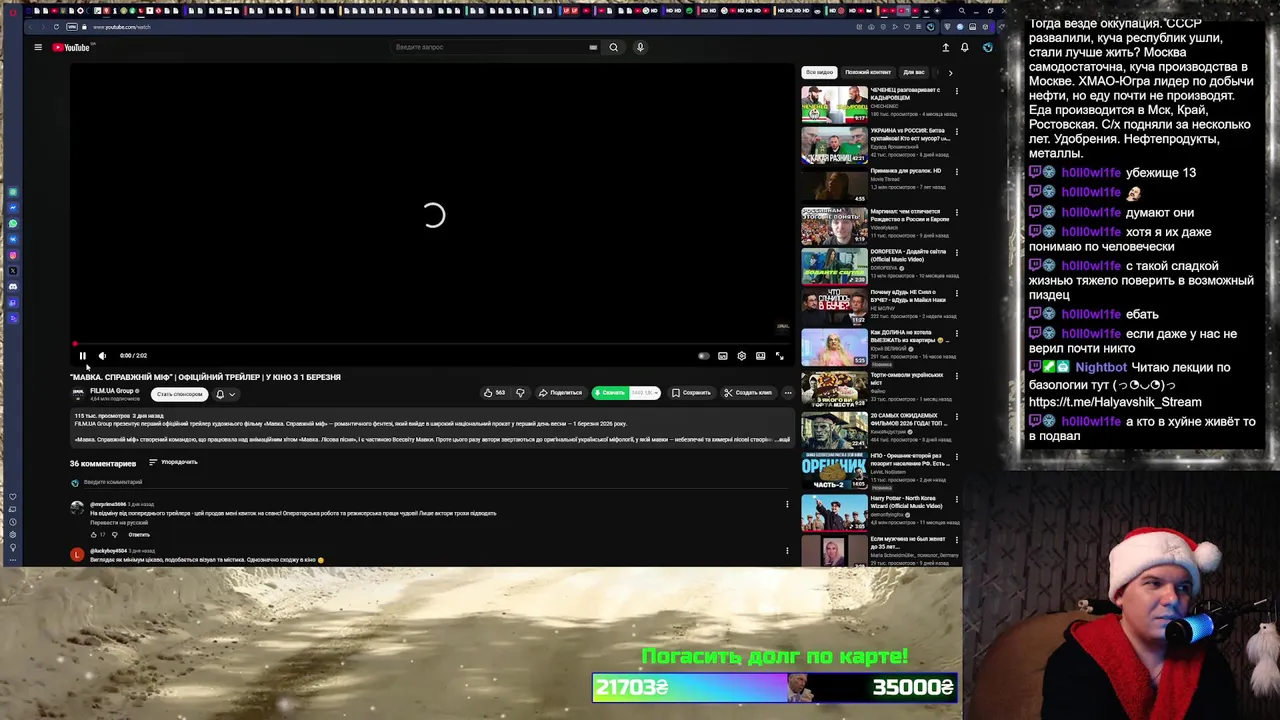Go to the YouTube home logo

[71, 47]
